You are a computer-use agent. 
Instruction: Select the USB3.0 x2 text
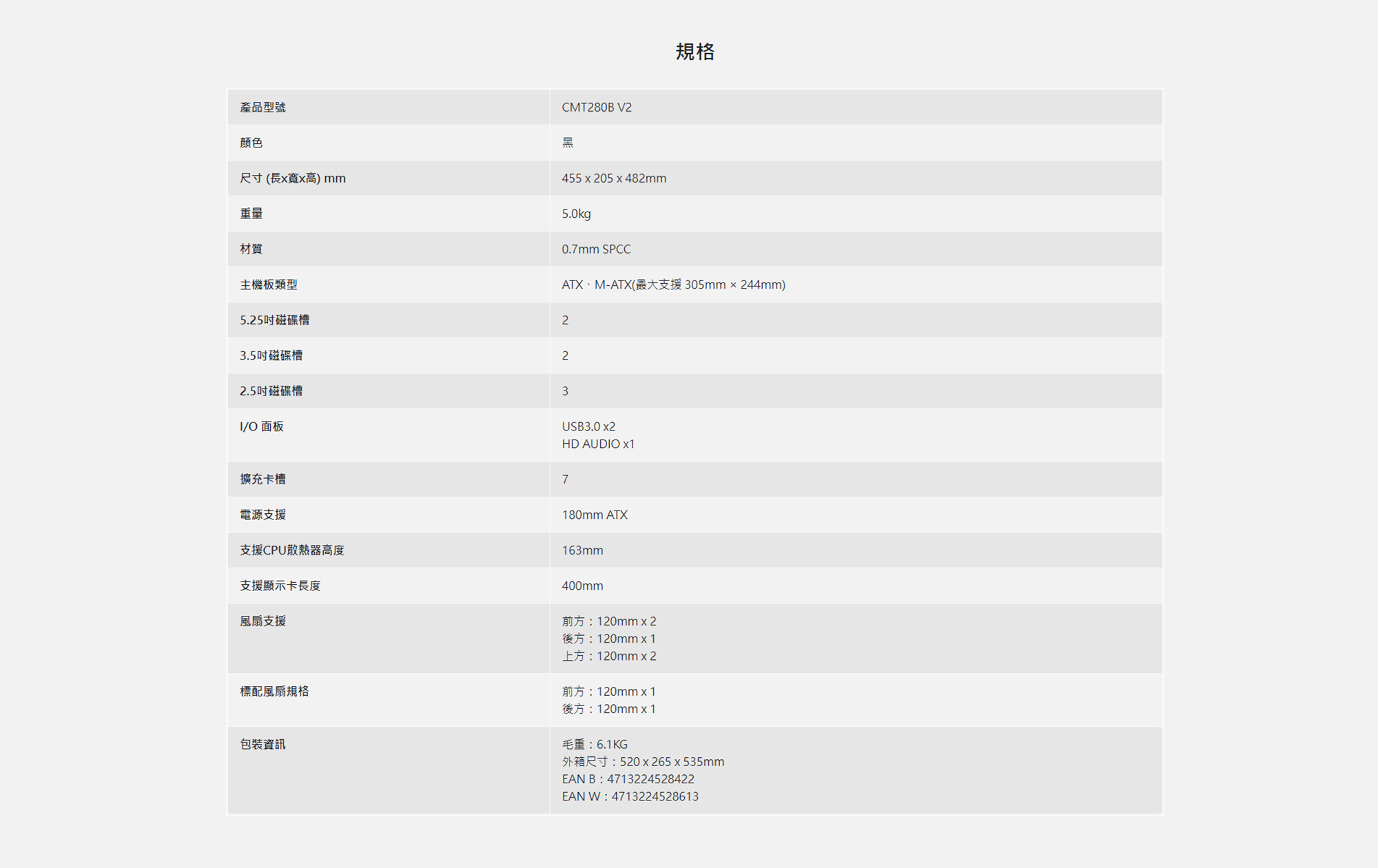[588, 426]
